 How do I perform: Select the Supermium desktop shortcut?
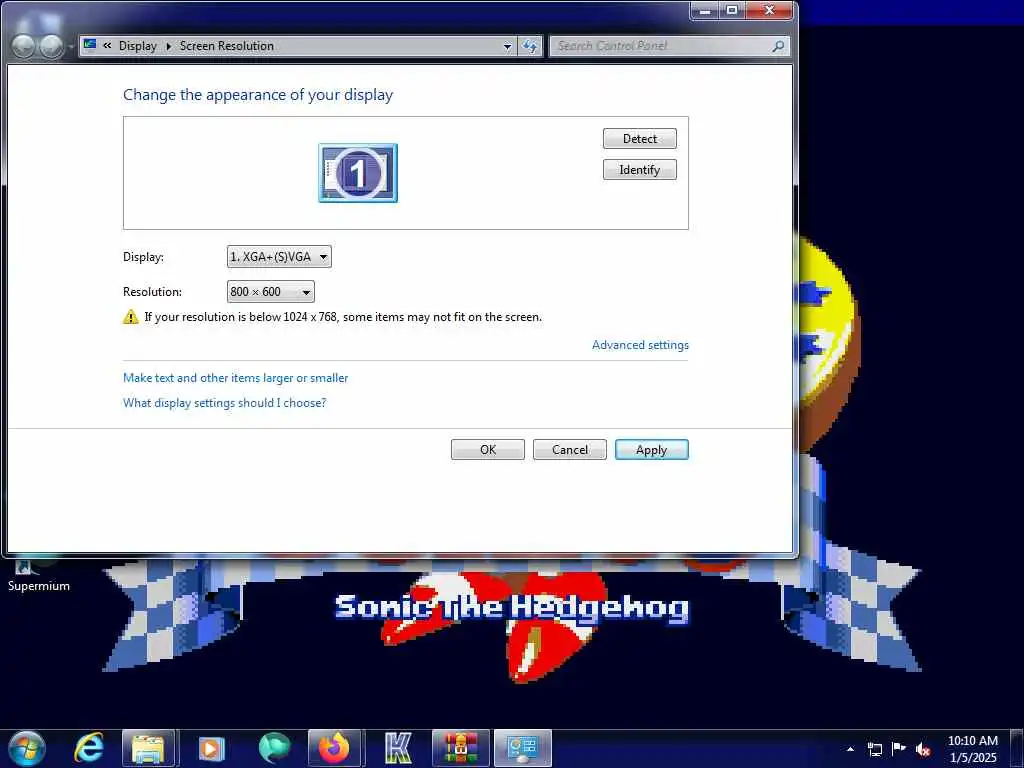(39, 577)
